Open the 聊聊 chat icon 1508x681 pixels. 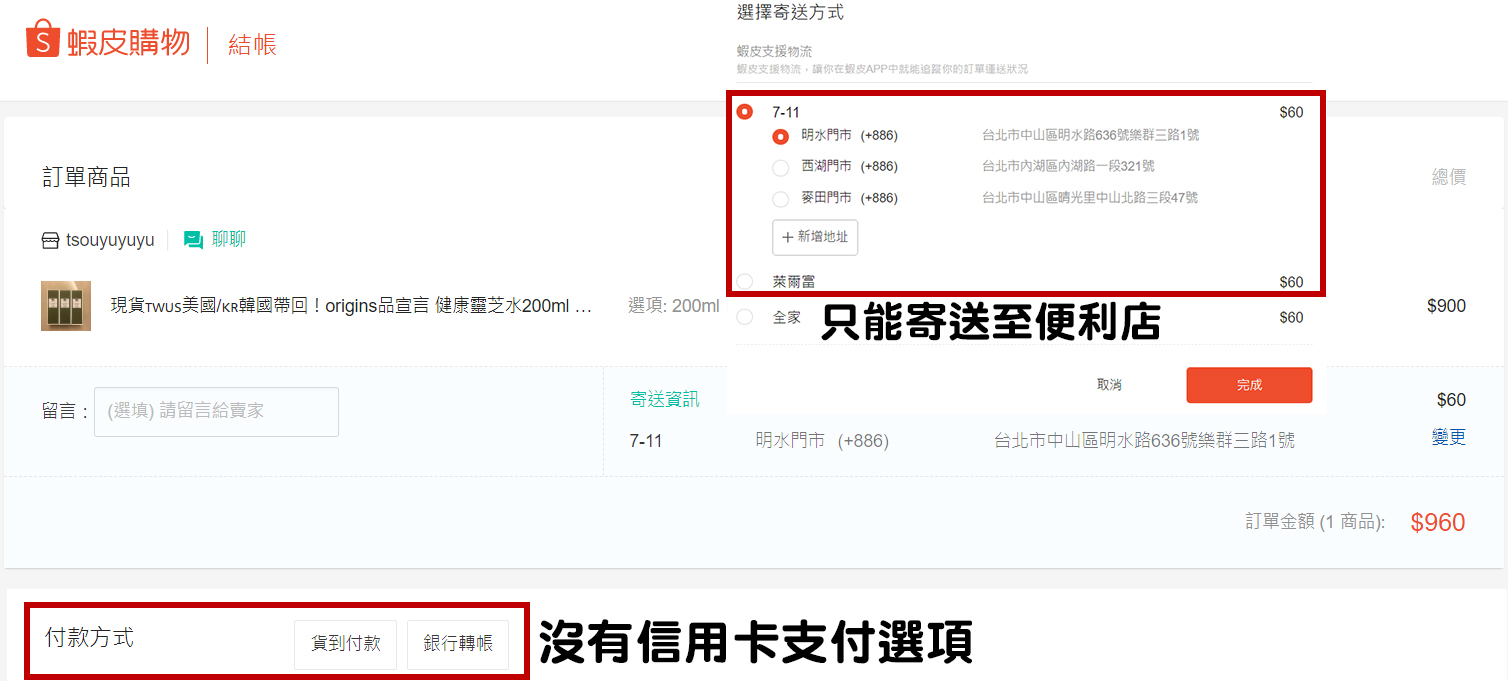coord(194,240)
